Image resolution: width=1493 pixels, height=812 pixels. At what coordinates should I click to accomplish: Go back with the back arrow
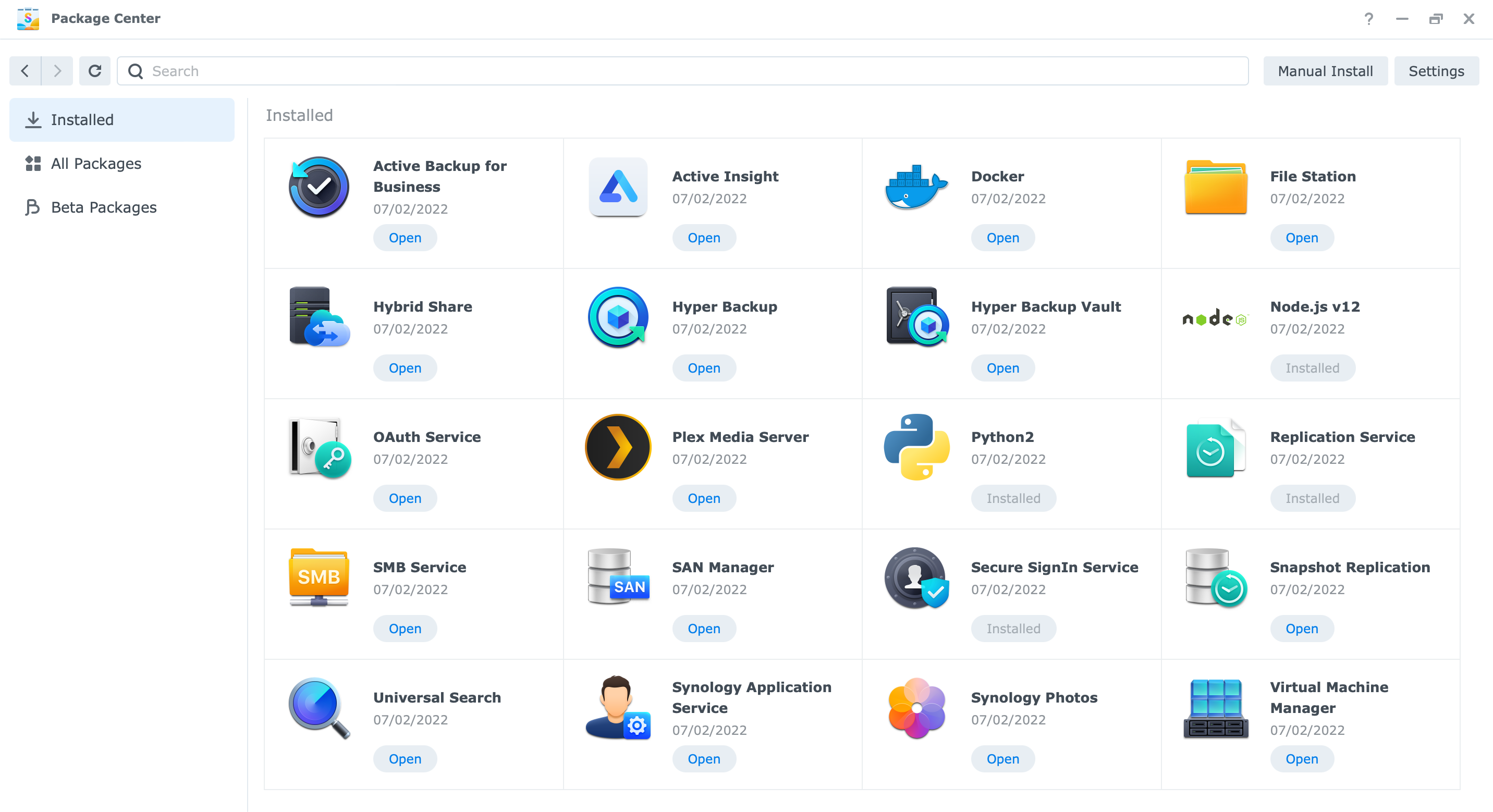25,71
